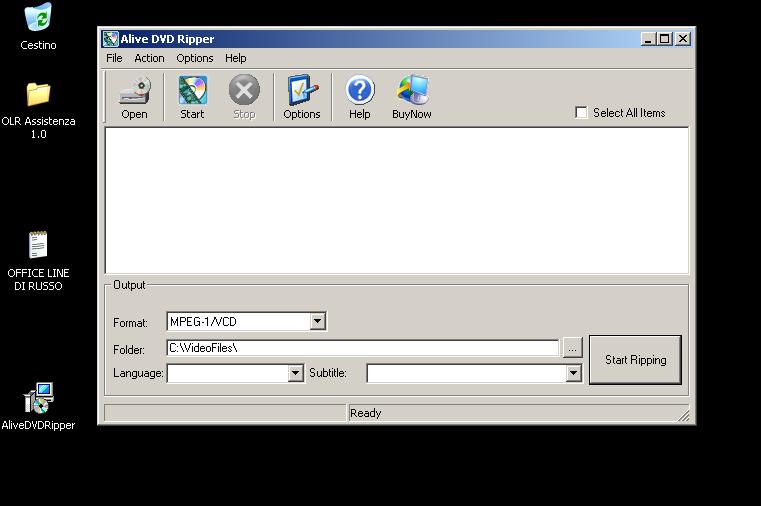Image resolution: width=761 pixels, height=506 pixels.
Task: Open the File menu
Action: (114, 58)
